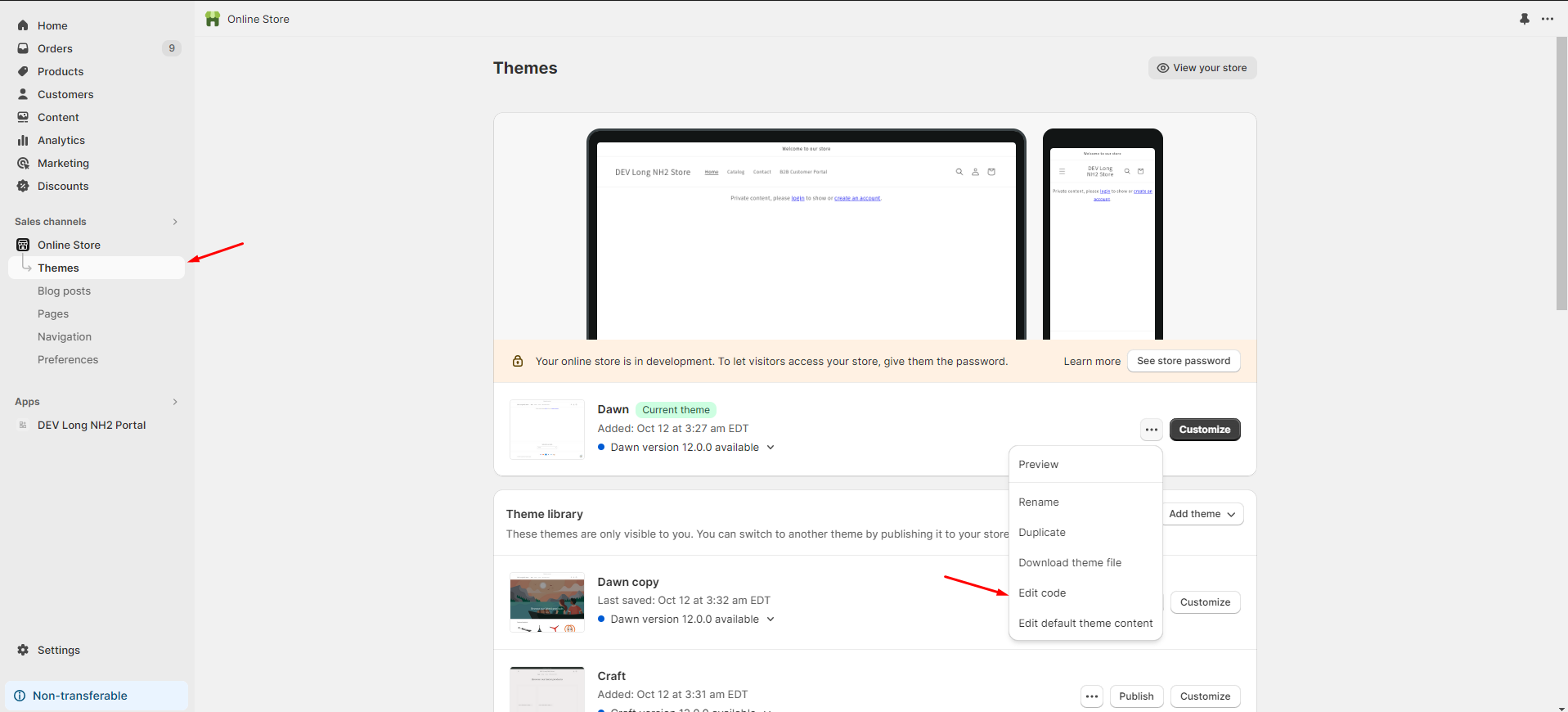This screenshot has height=712, width=1568.
Task: Click the Learn more link
Action: (x=1092, y=362)
